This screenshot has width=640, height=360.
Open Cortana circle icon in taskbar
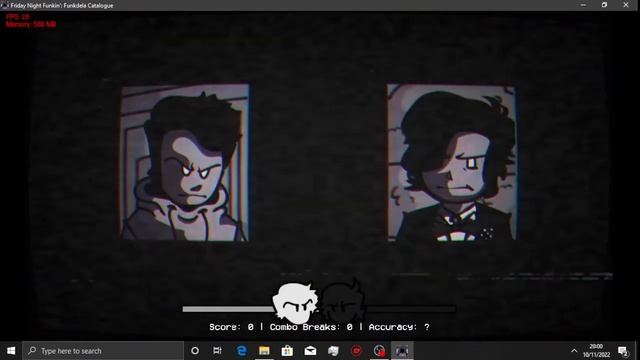click(195, 351)
